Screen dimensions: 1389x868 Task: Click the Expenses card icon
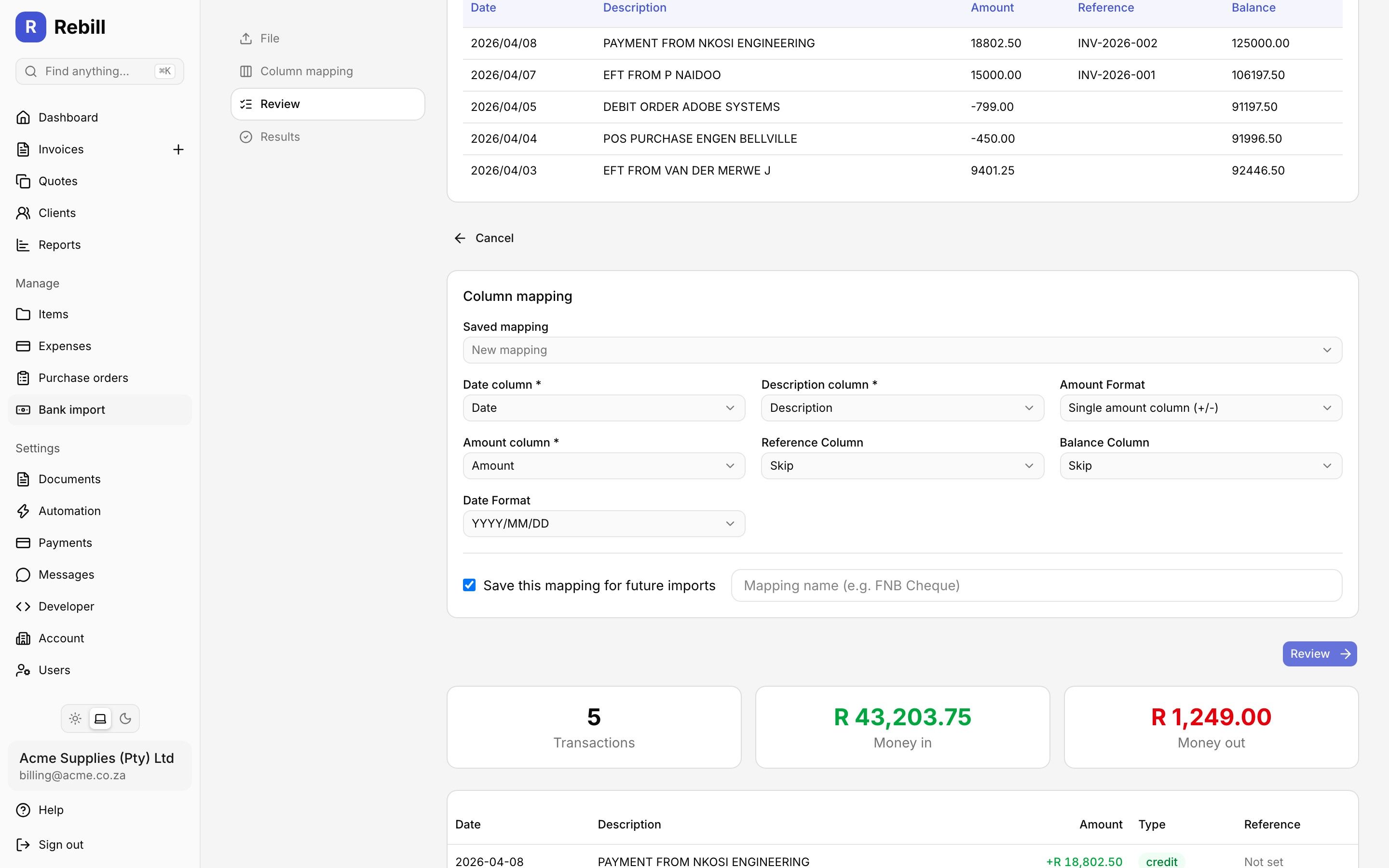pos(23,346)
